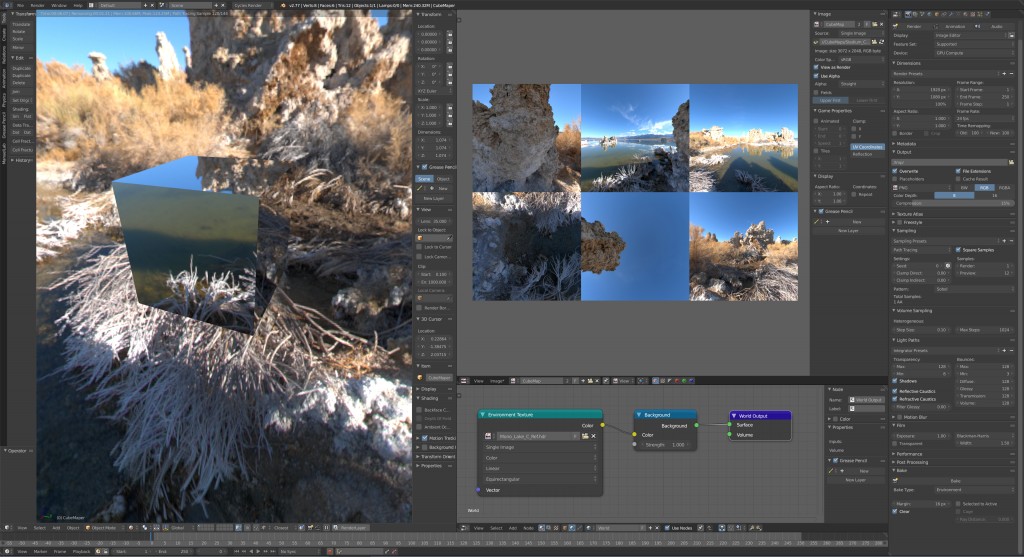Select grease pencil draw icon in Node sidebar
The image size is (1024, 557).
pos(832,471)
